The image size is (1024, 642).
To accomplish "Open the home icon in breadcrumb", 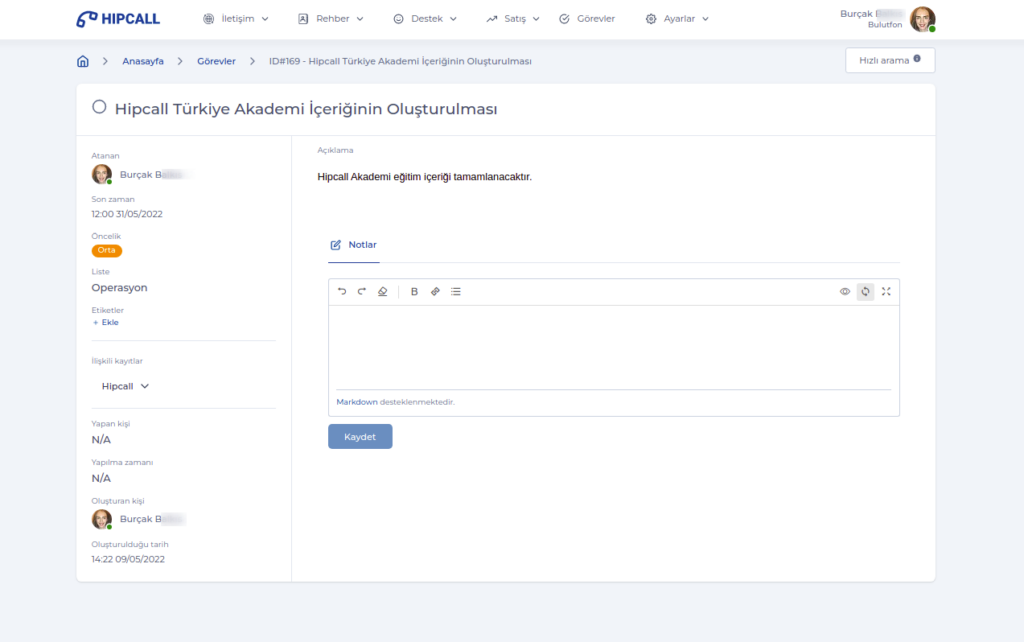I will point(83,61).
